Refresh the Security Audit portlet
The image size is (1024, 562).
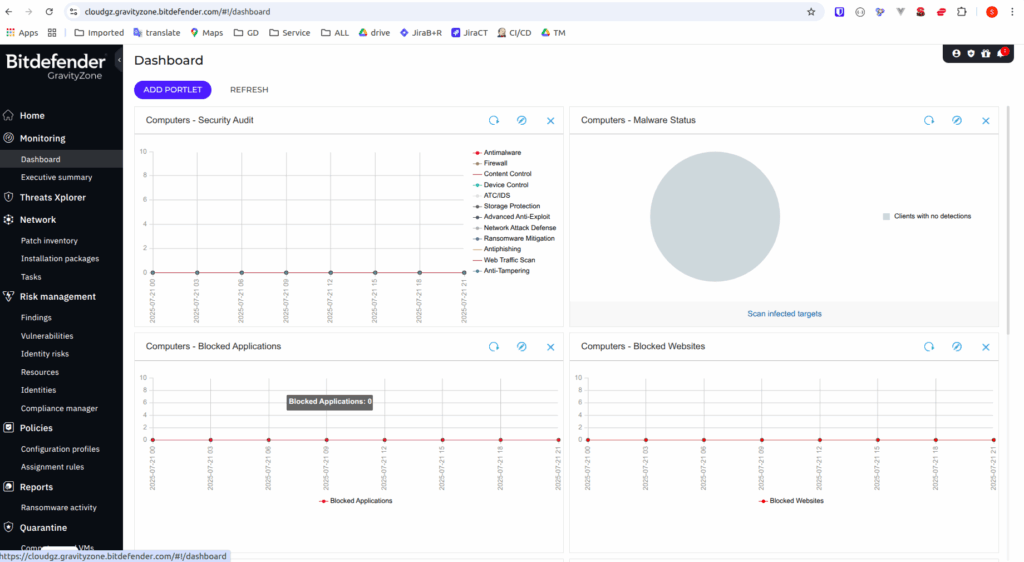pos(494,120)
